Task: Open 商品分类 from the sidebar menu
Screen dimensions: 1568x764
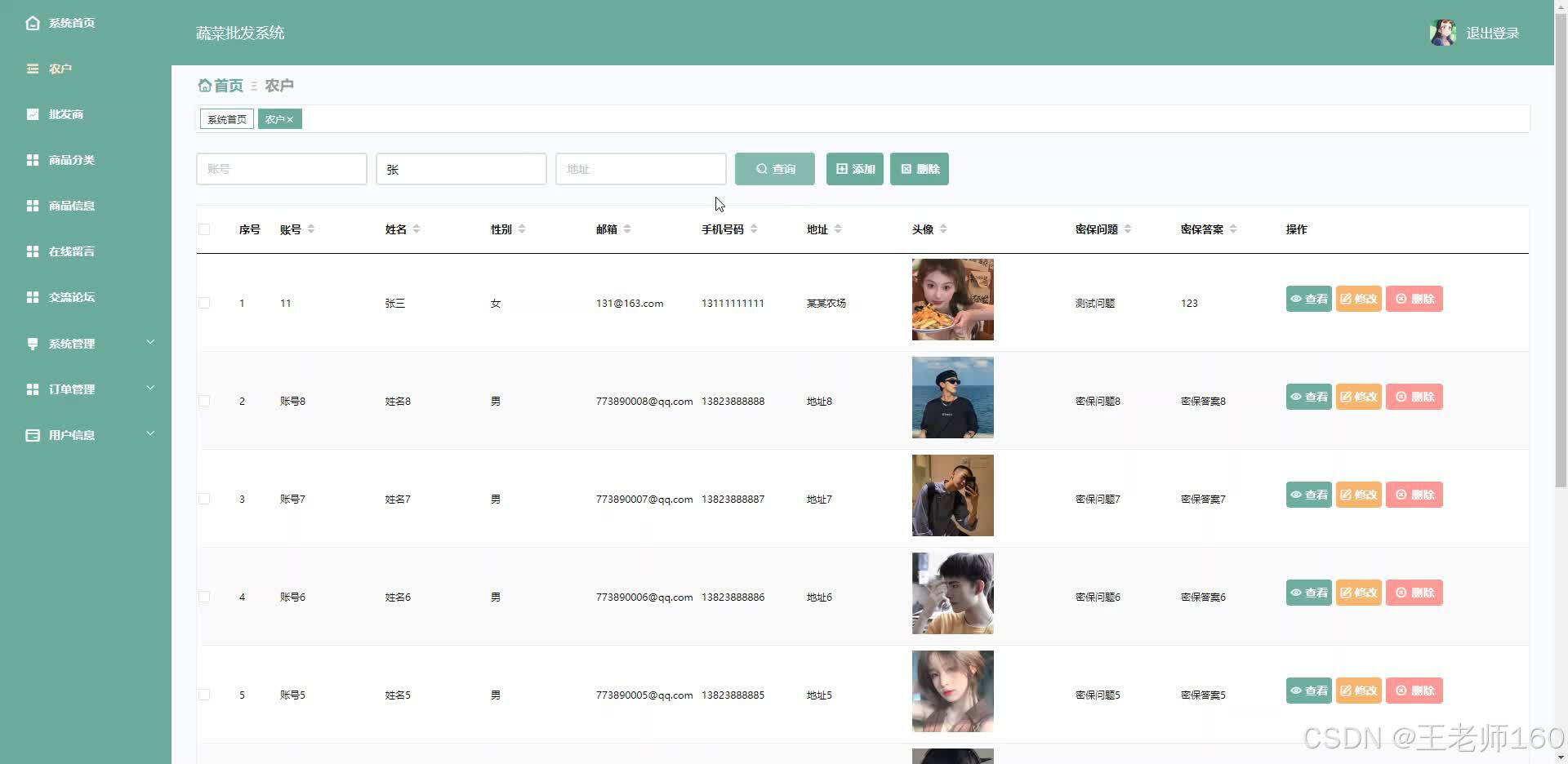Action: 72,160
